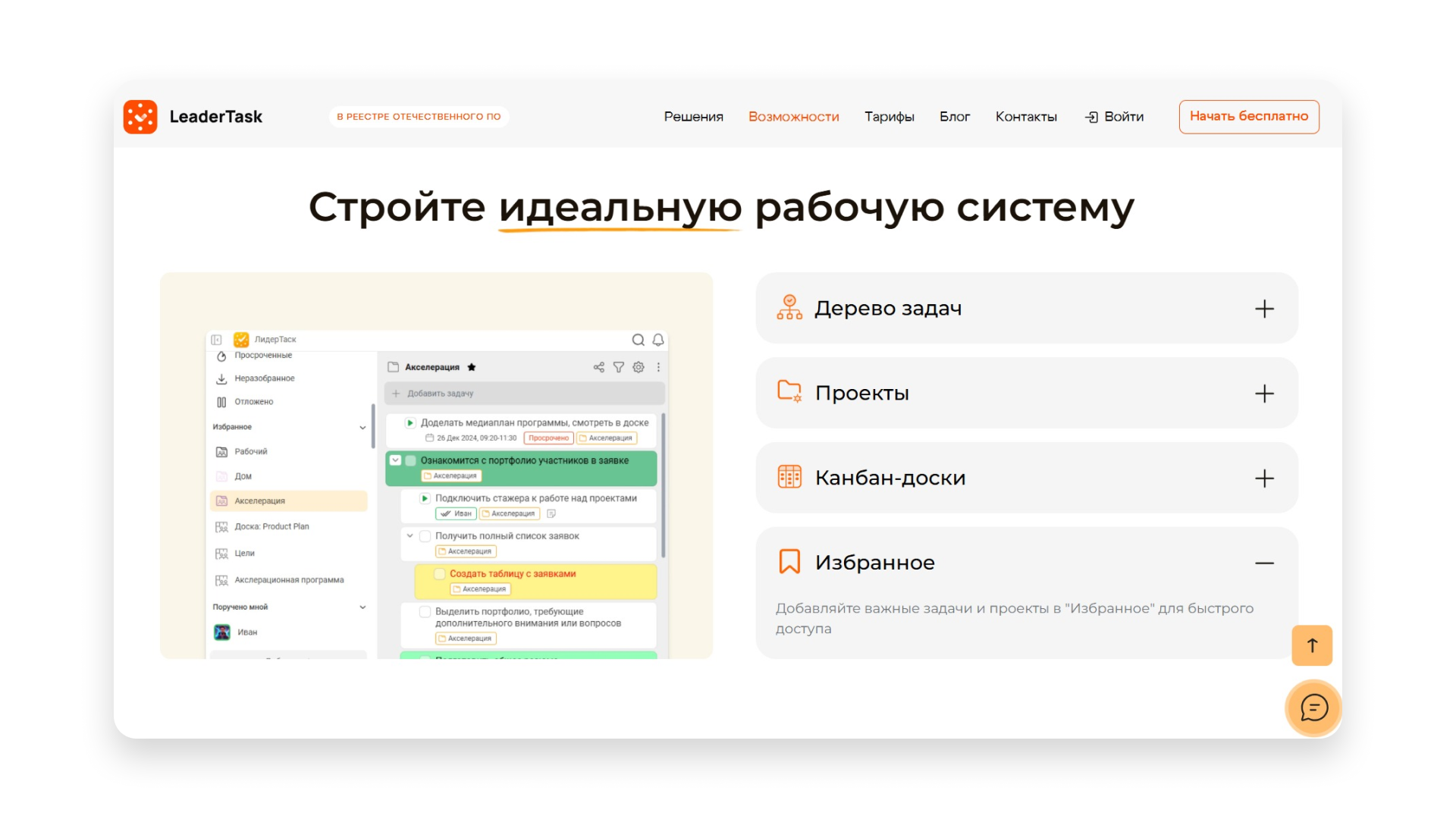The image size is (1456, 819).
Task: Collapse the Поручено мной section
Action: [x=362, y=607]
